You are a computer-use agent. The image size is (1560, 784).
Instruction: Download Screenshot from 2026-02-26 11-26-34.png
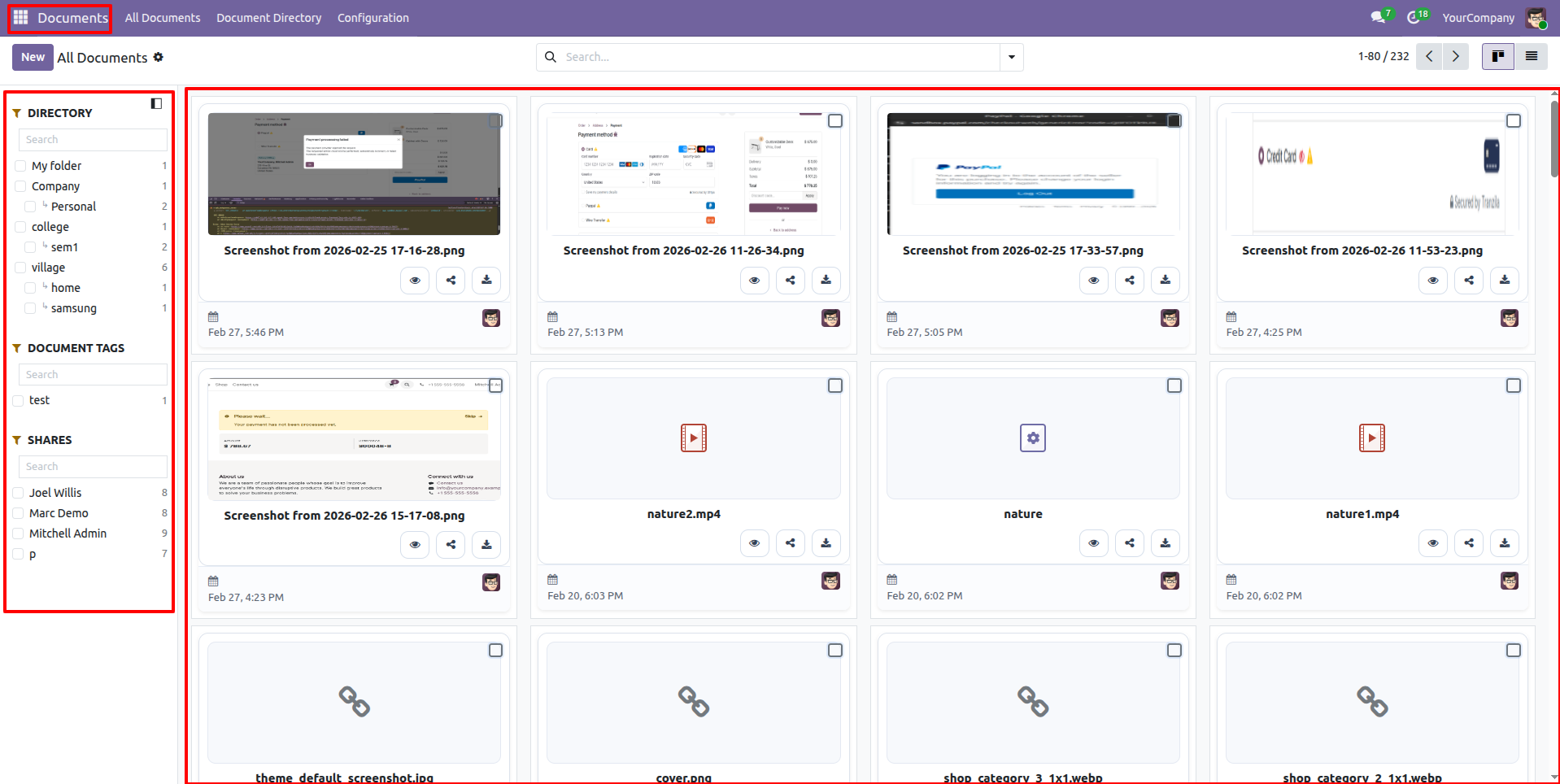pos(826,280)
